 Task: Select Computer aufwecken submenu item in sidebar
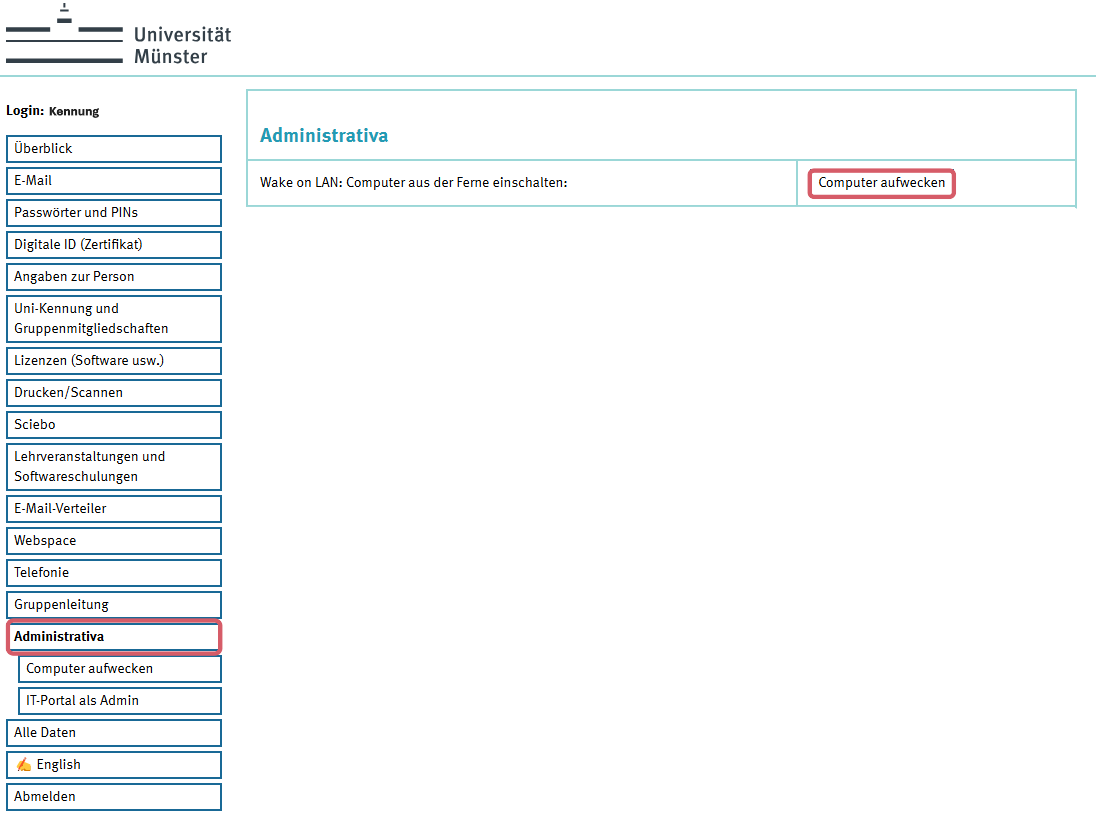tap(119, 669)
